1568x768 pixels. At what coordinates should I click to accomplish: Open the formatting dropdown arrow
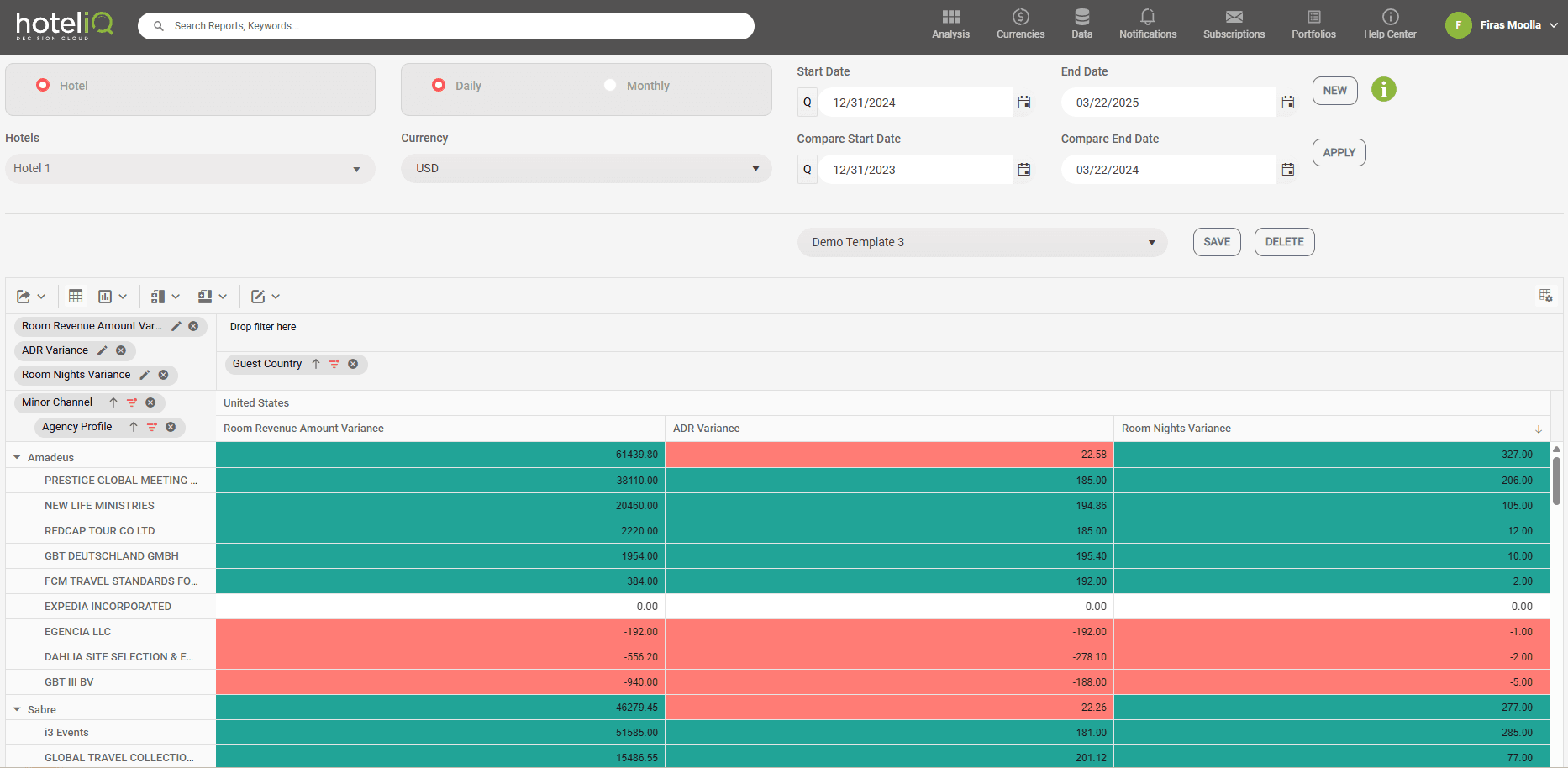pyautogui.click(x=276, y=297)
